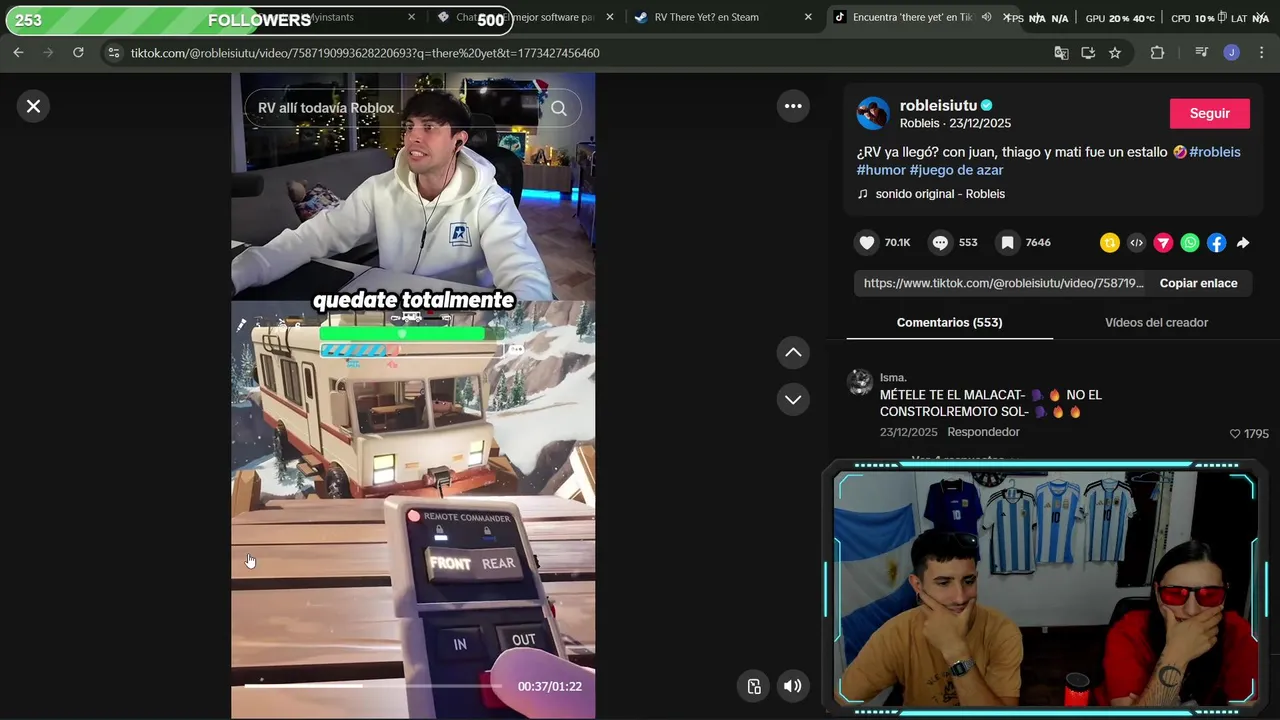Share video to WhatsApp
The width and height of the screenshot is (1280, 720).
pyautogui.click(x=1190, y=242)
